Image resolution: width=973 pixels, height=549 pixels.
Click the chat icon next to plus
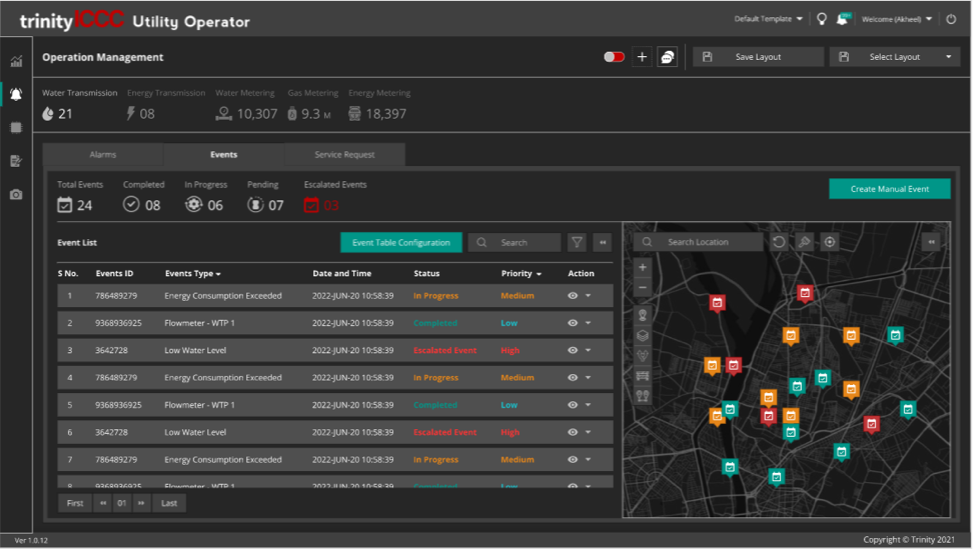[x=668, y=57]
